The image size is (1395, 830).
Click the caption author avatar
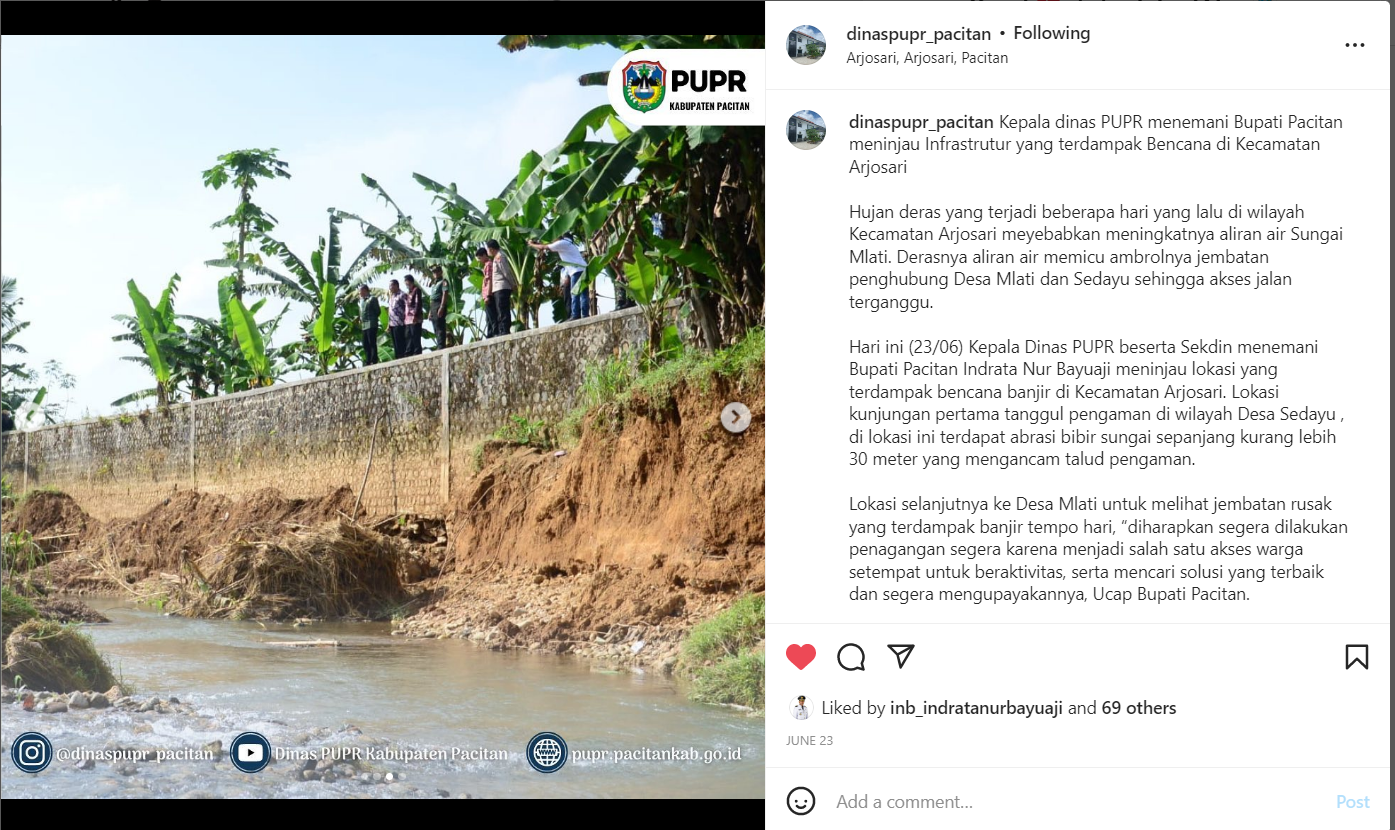tap(806, 130)
